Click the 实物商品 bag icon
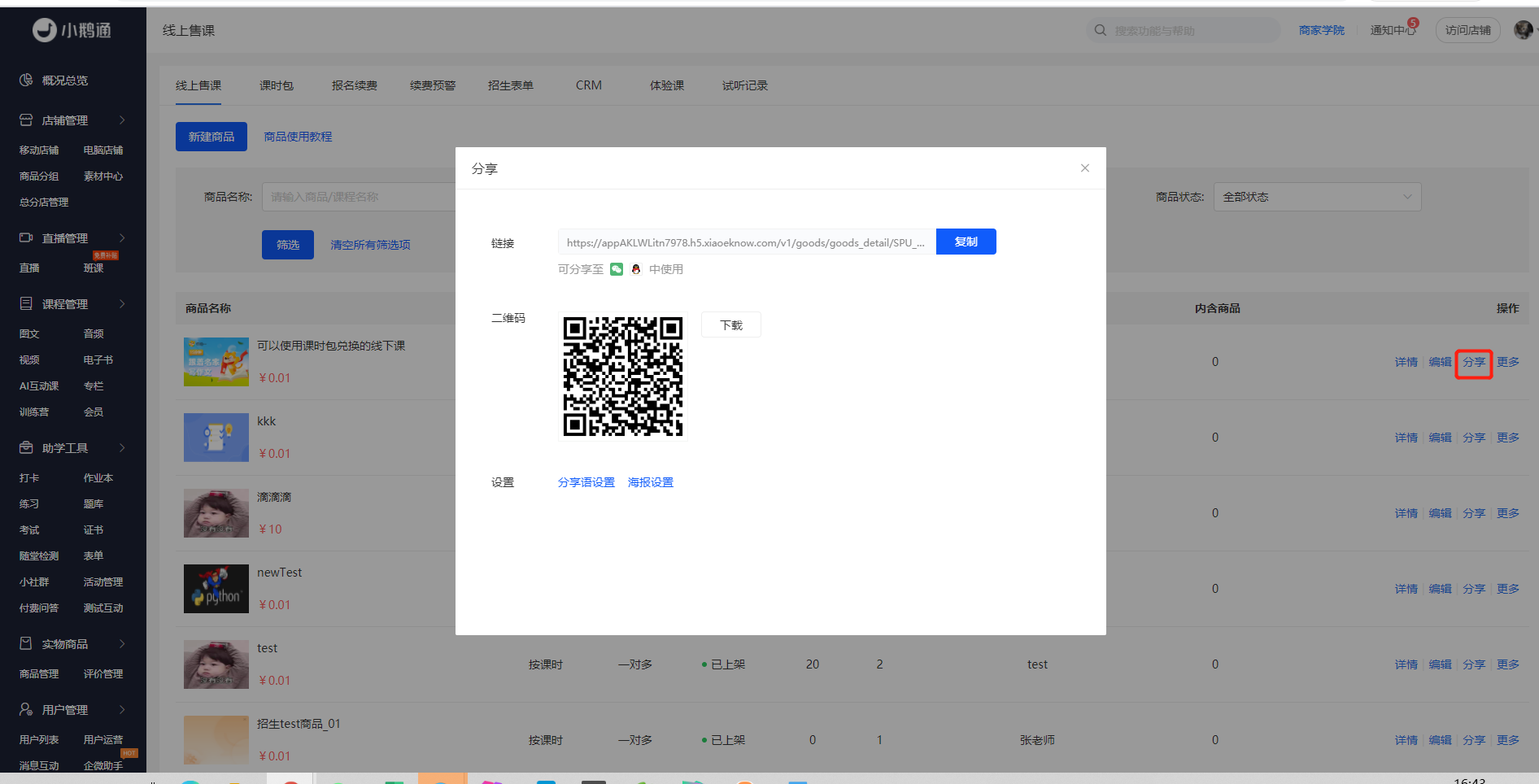 tap(26, 643)
